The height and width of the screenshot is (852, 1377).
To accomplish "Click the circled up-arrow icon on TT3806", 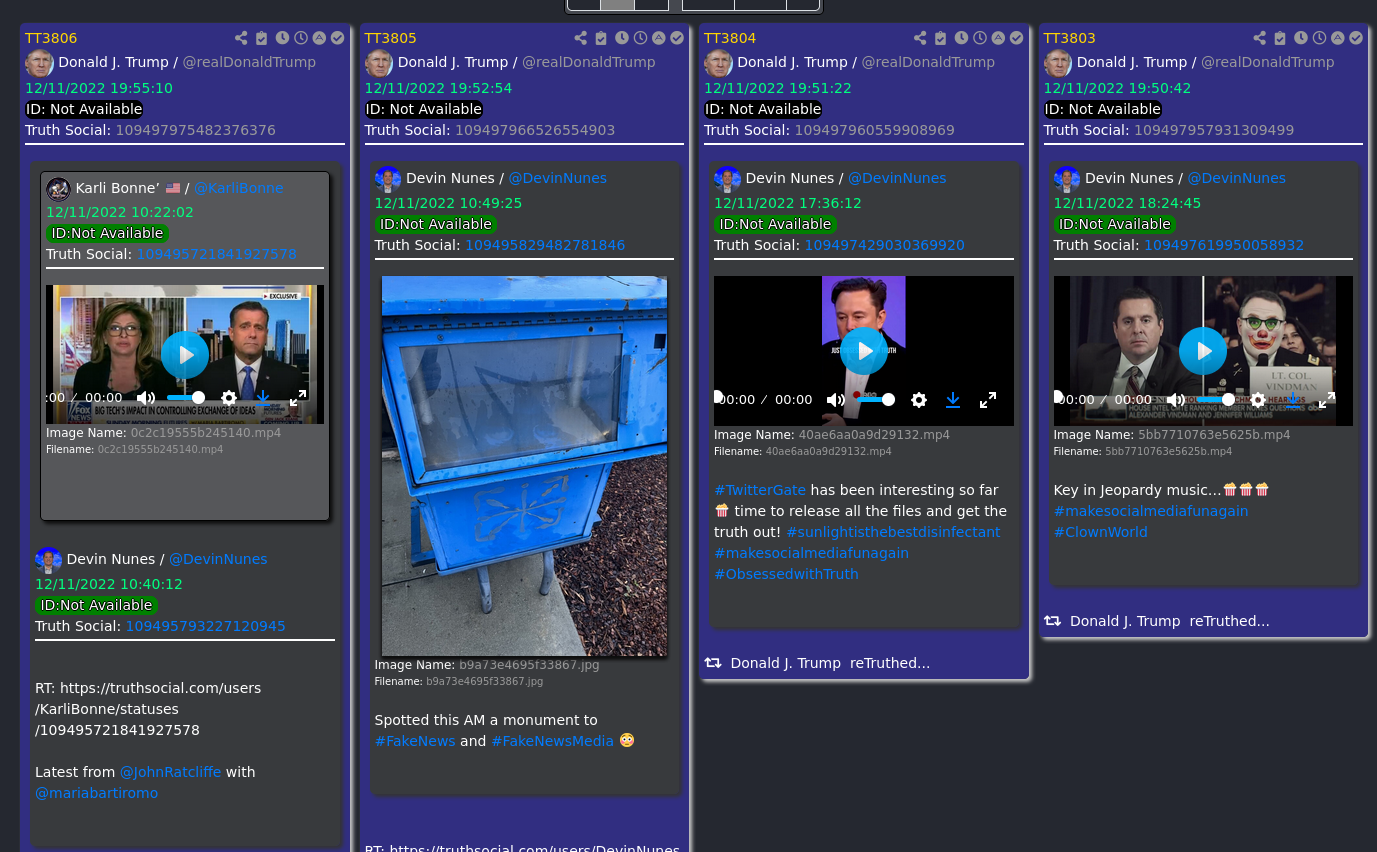I will [319, 38].
